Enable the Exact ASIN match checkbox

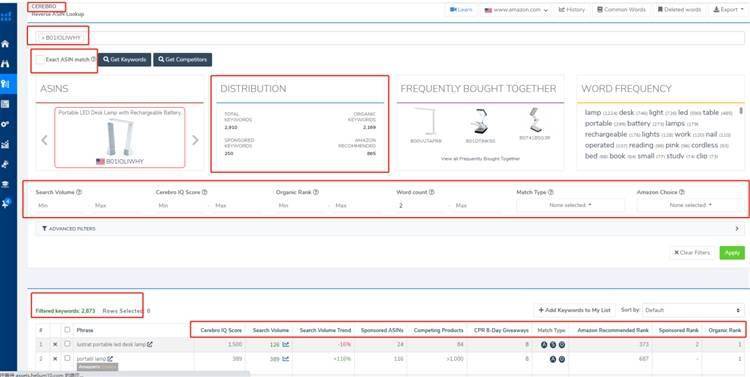pos(40,59)
